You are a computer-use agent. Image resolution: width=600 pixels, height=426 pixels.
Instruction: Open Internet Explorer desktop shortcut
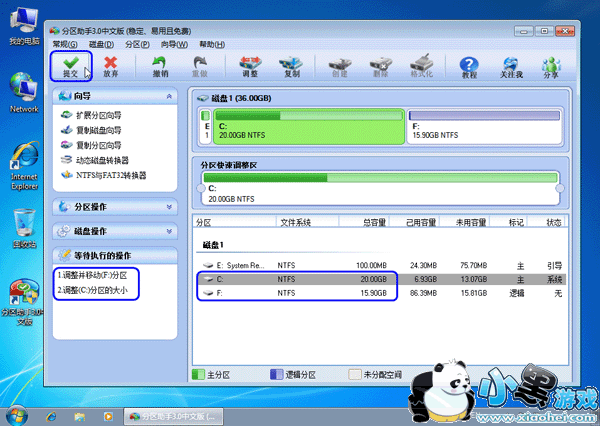[24, 166]
